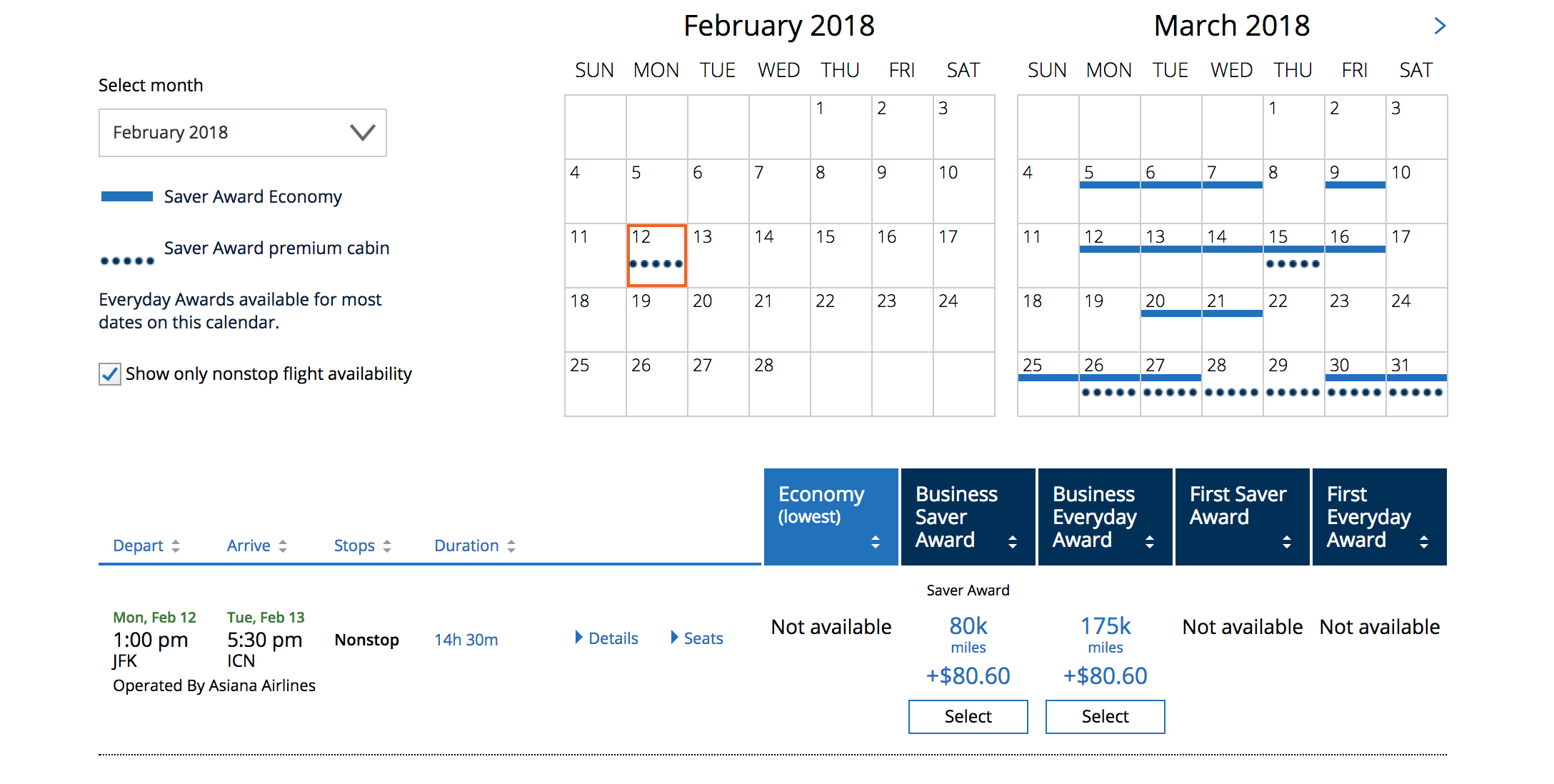Sort flights by Stops arrows
The height and width of the screenshot is (784, 1554).
click(x=387, y=546)
